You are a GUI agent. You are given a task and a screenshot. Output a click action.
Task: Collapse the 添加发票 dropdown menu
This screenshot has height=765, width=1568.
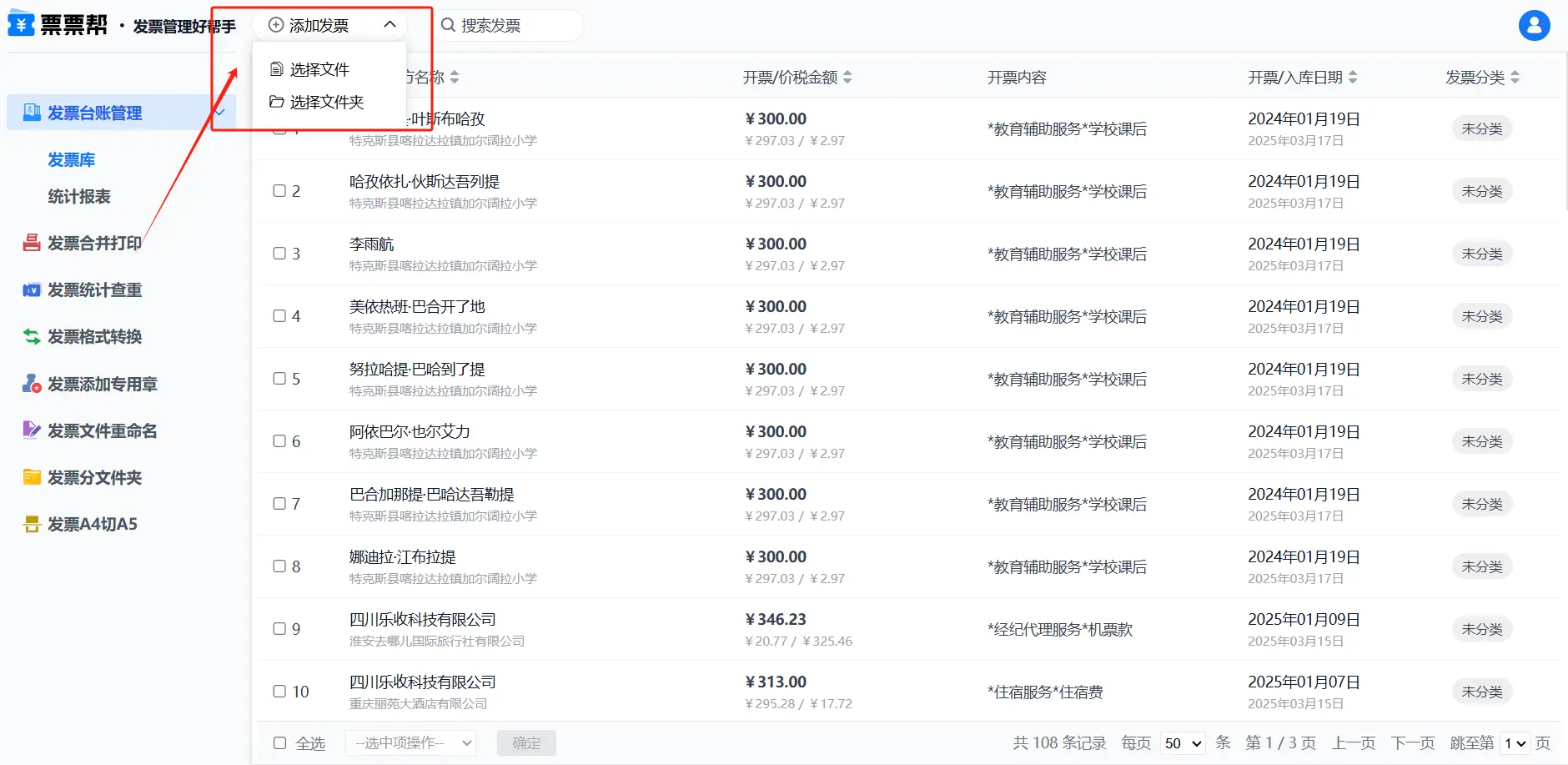pyautogui.click(x=389, y=25)
